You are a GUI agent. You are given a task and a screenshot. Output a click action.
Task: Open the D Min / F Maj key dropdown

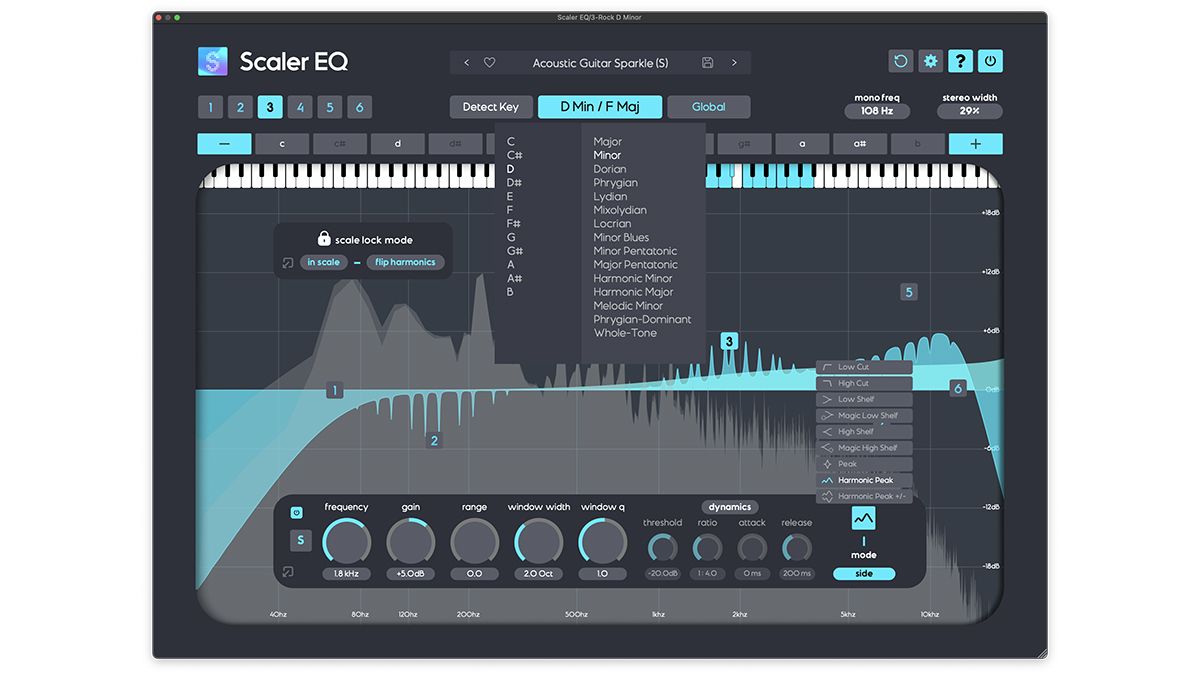pyautogui.click(x=599, y=106)
